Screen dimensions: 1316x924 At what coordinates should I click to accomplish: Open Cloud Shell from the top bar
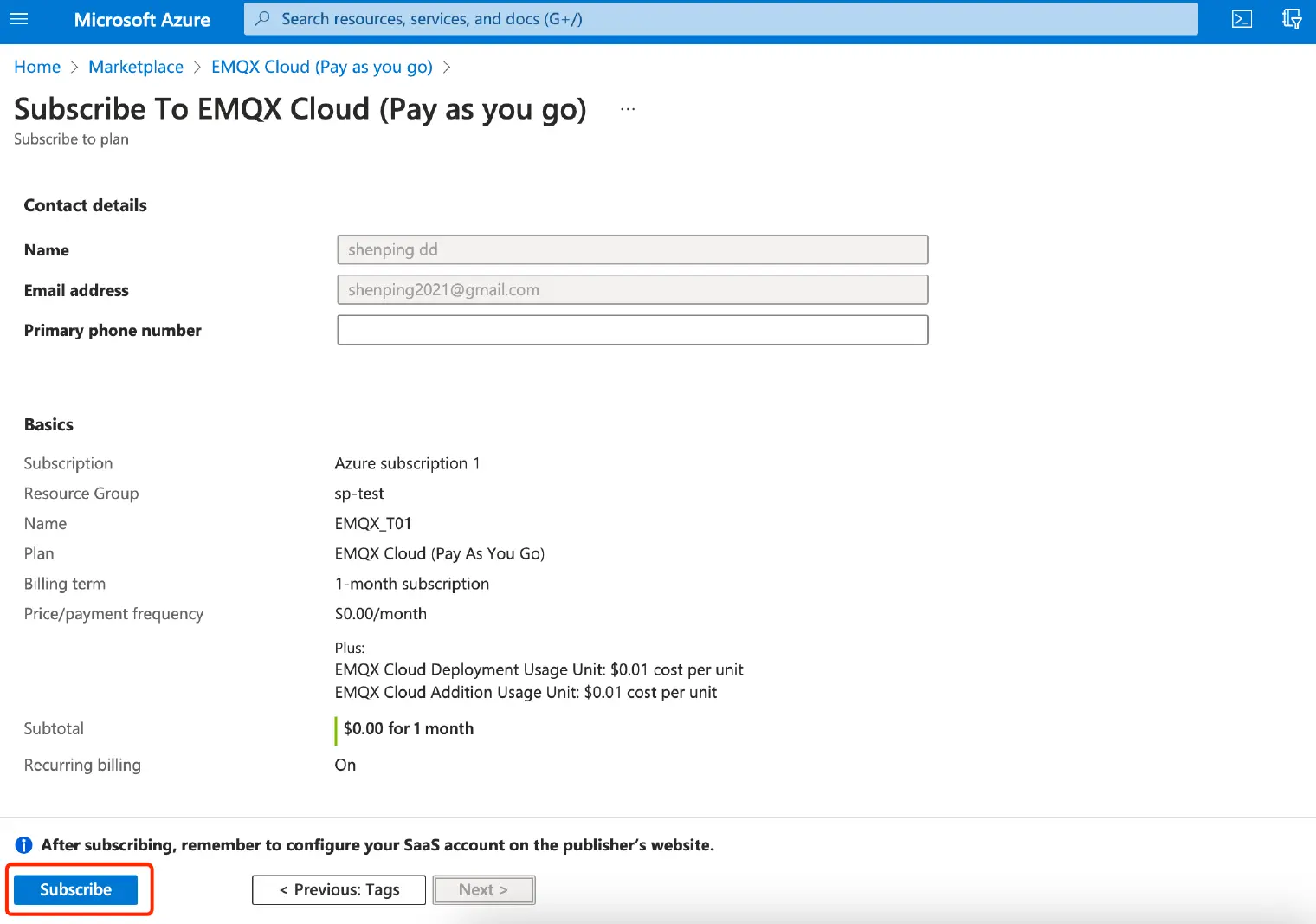(1242, 19)
